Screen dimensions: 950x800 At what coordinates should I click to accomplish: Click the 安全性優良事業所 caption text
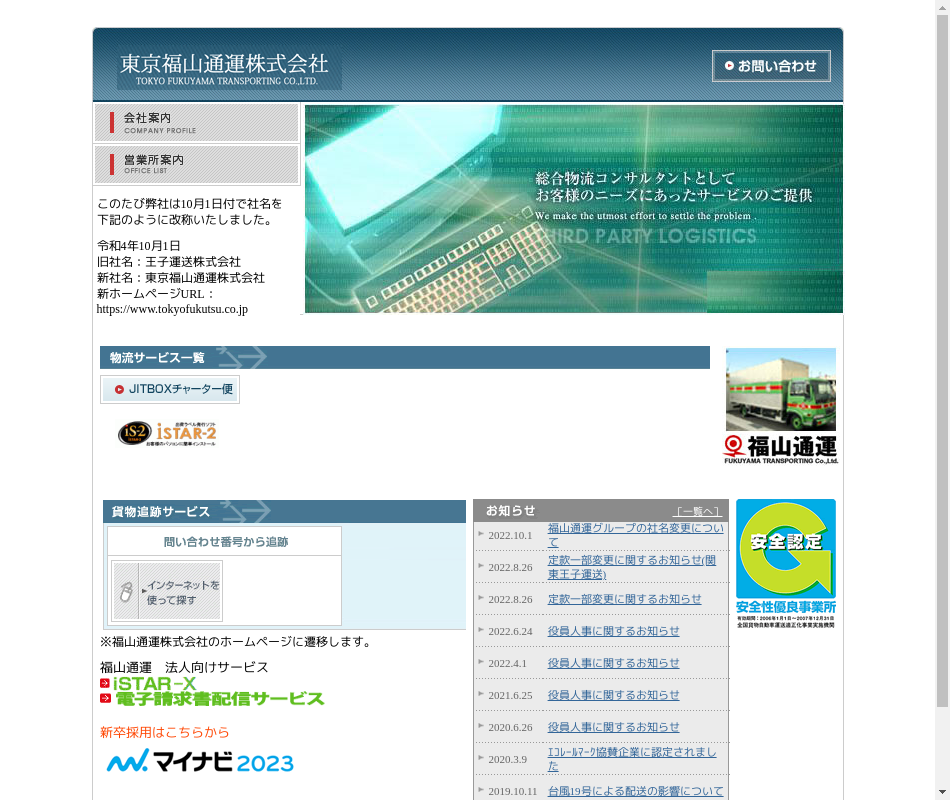coord(786,607)
